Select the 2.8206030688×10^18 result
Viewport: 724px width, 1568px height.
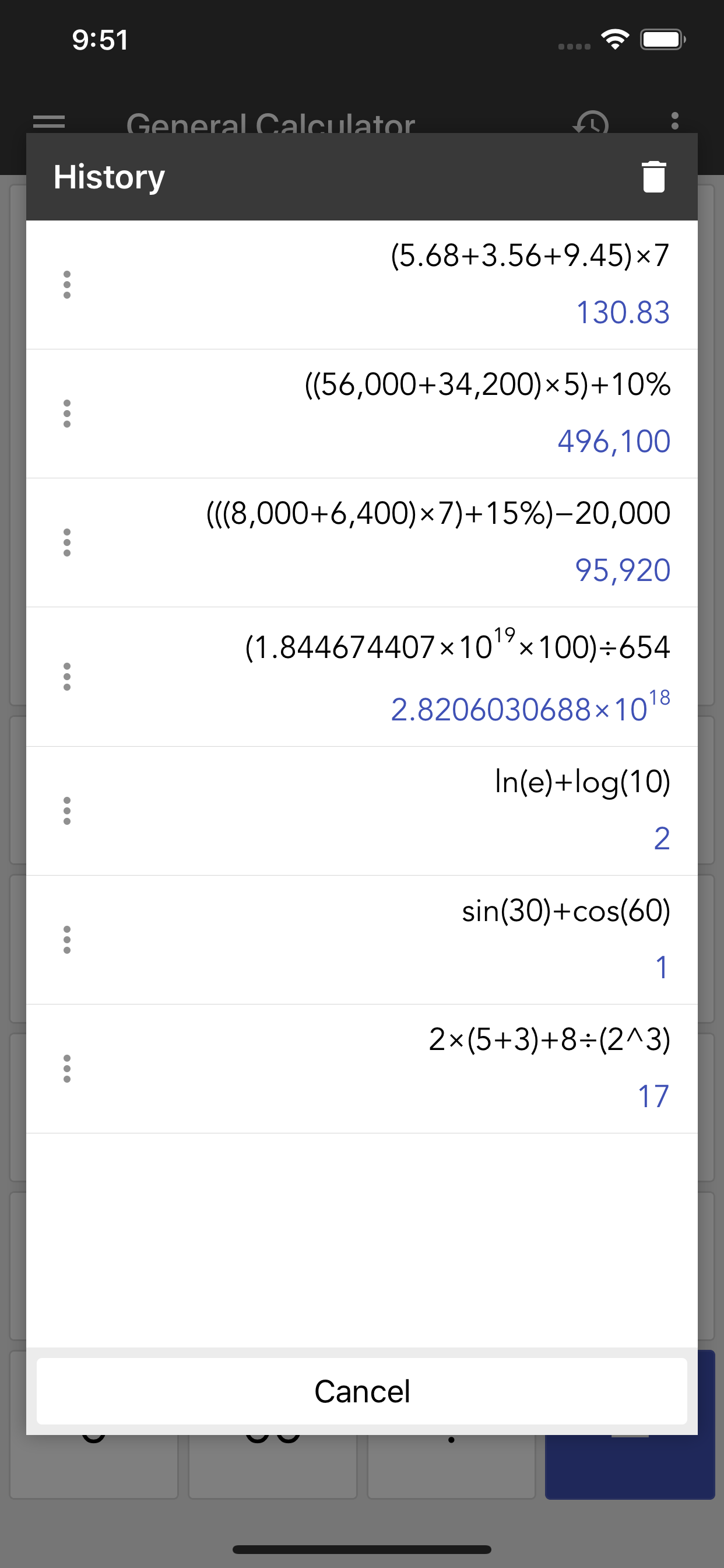(530, 706)
